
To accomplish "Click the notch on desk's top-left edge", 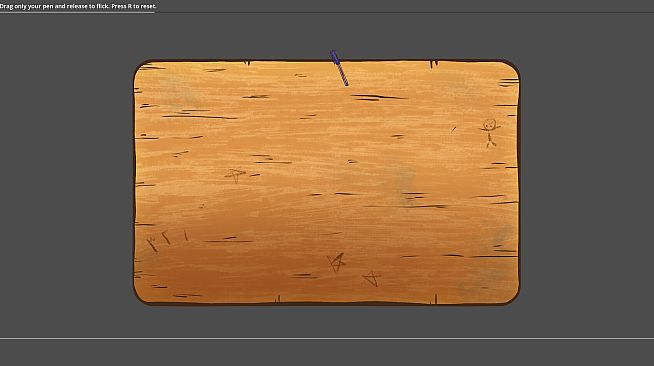I will (247, 63).
